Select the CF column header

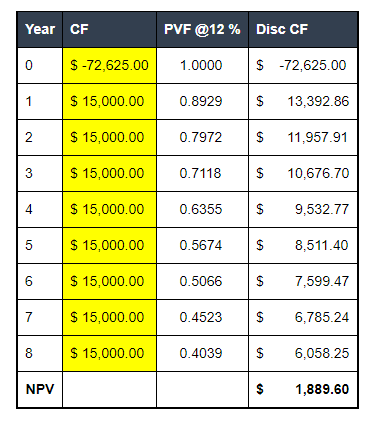pyautogui.click(x=109, y=29)
